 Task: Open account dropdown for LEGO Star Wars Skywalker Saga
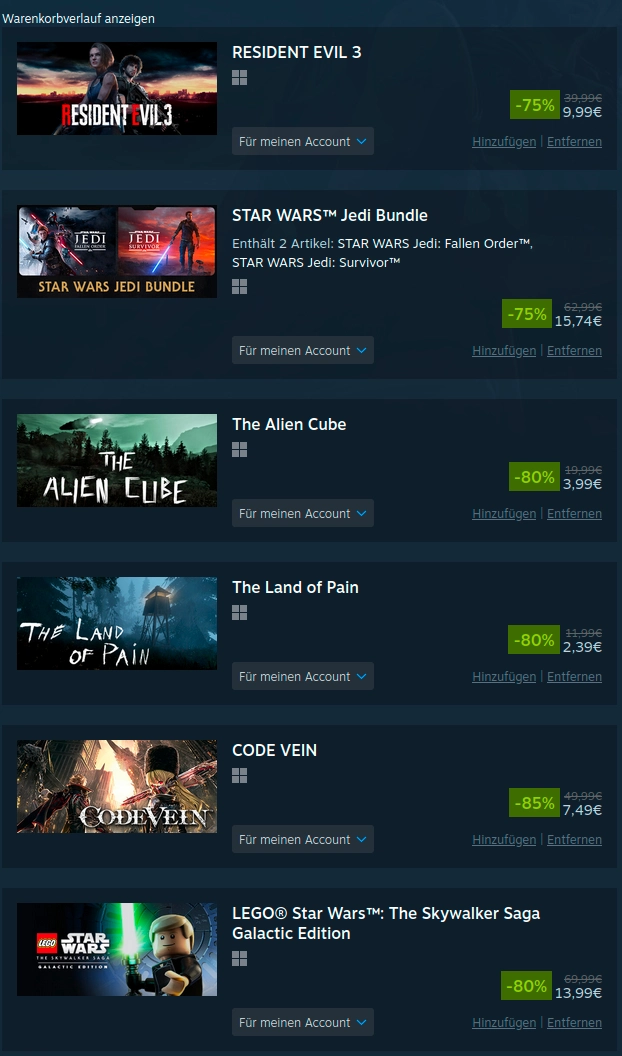303,1022
